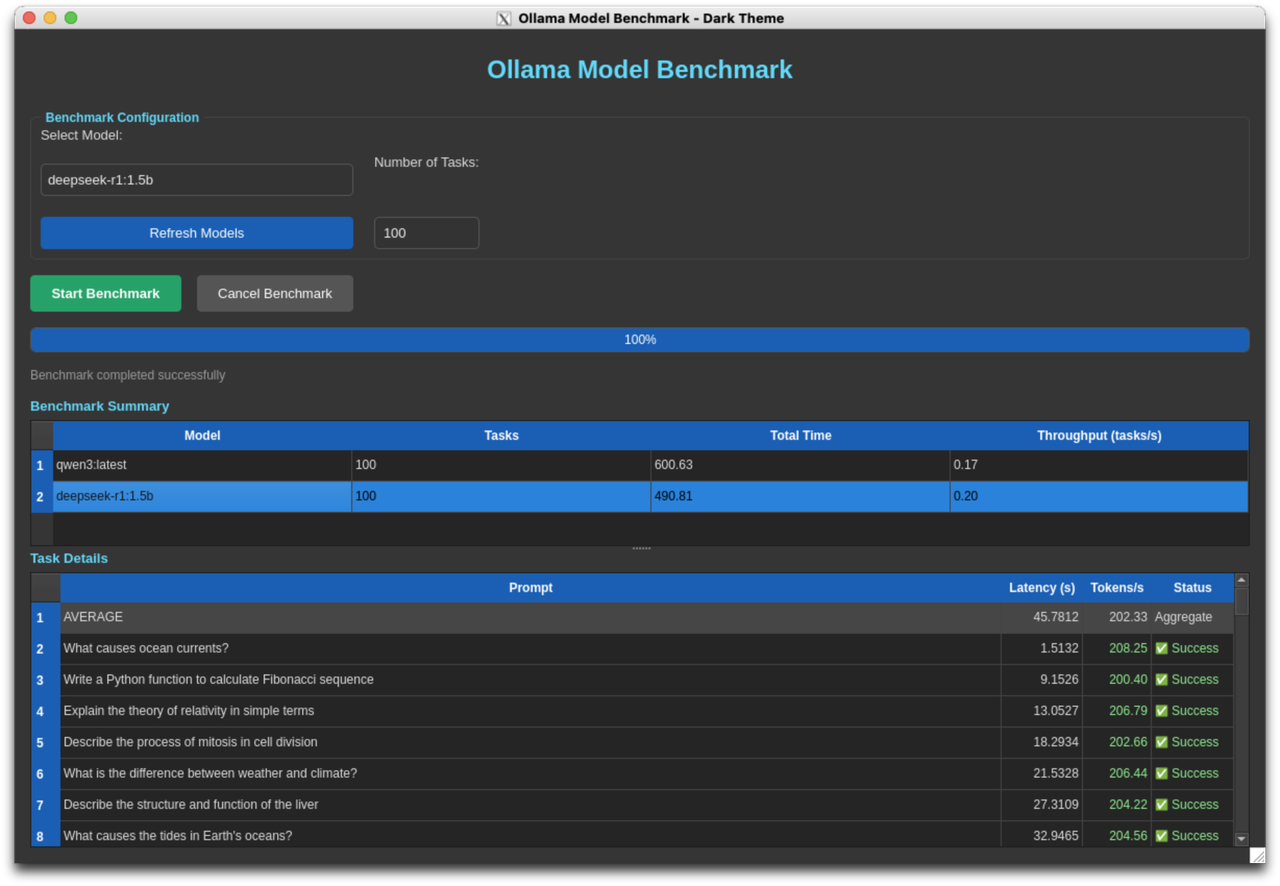This screenshot has width=1280, height=886.
Task: Click the splitter dots between the two tables
Action: click(x=640, y=547)
